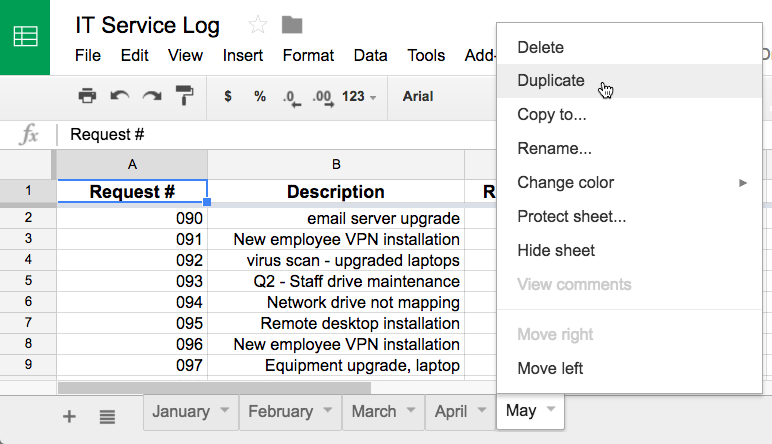
Task: Select the Paint format roller tool
Action: [185, 96]
